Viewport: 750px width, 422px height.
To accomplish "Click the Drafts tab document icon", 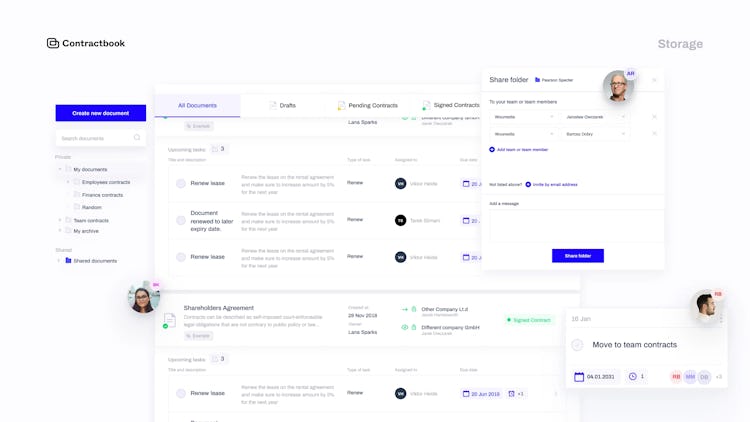I will click(273, 105).
